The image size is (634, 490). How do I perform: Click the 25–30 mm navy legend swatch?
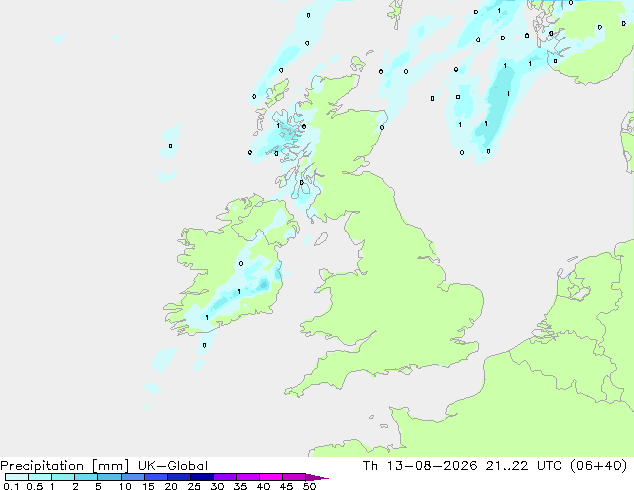click(x=201, y=477)
